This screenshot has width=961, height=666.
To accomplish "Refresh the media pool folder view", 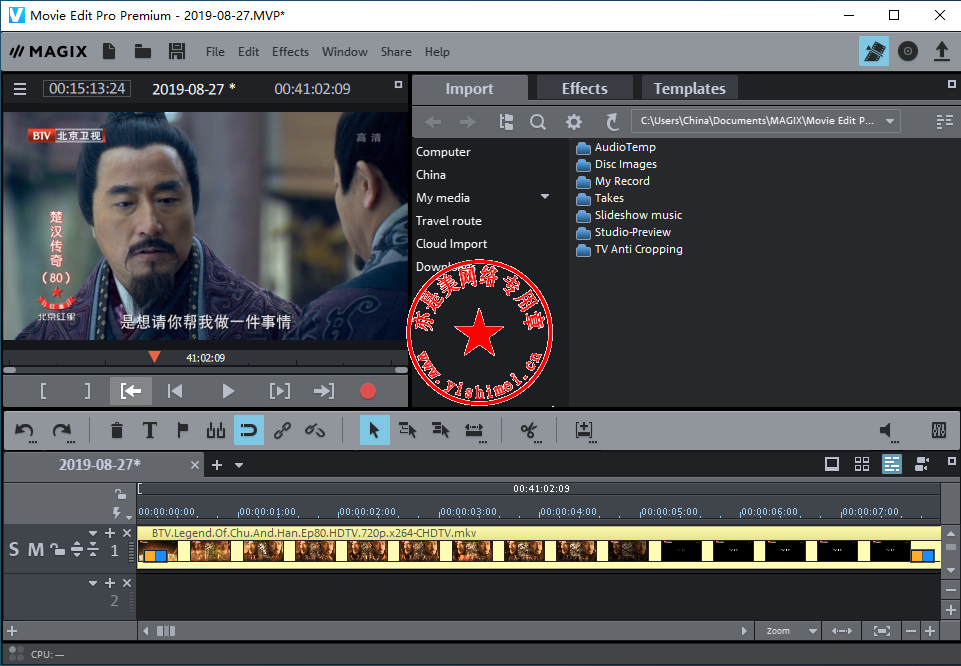I will click(x=612, y=122).
